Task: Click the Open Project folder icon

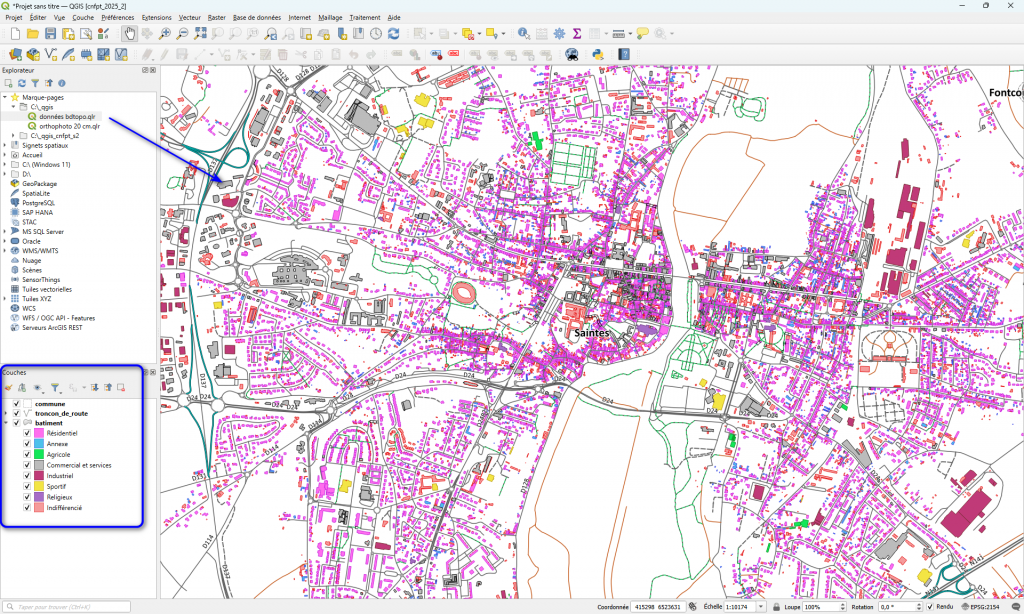Action: pyautogui.click(x=31, y=34)
